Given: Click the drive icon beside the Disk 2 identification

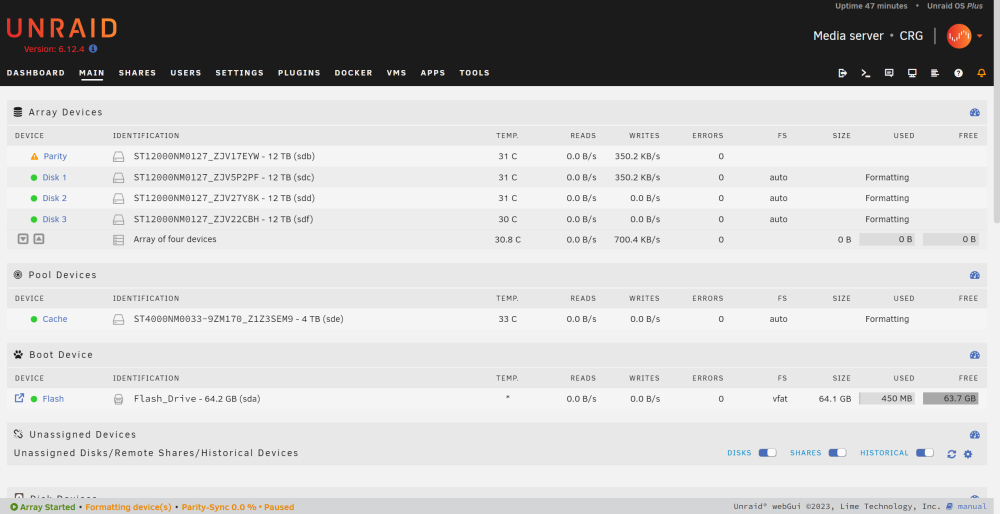Looking at the screenshot, I should tap(119, 198).
